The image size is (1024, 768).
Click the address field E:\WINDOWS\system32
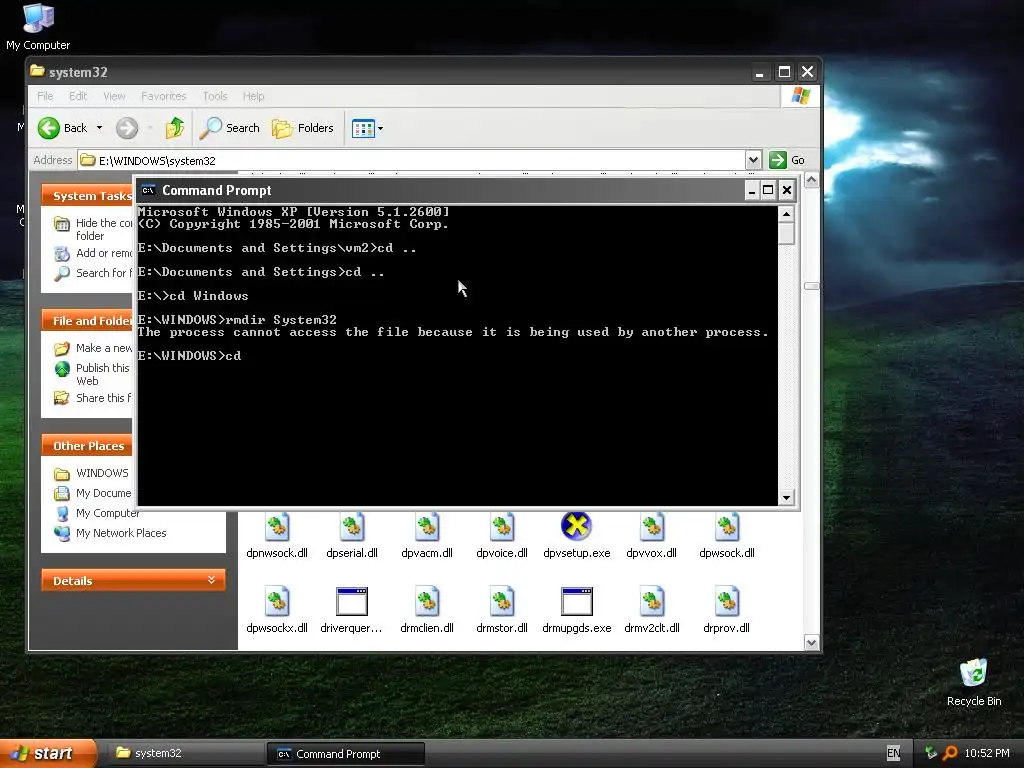(x=411, y=161)
